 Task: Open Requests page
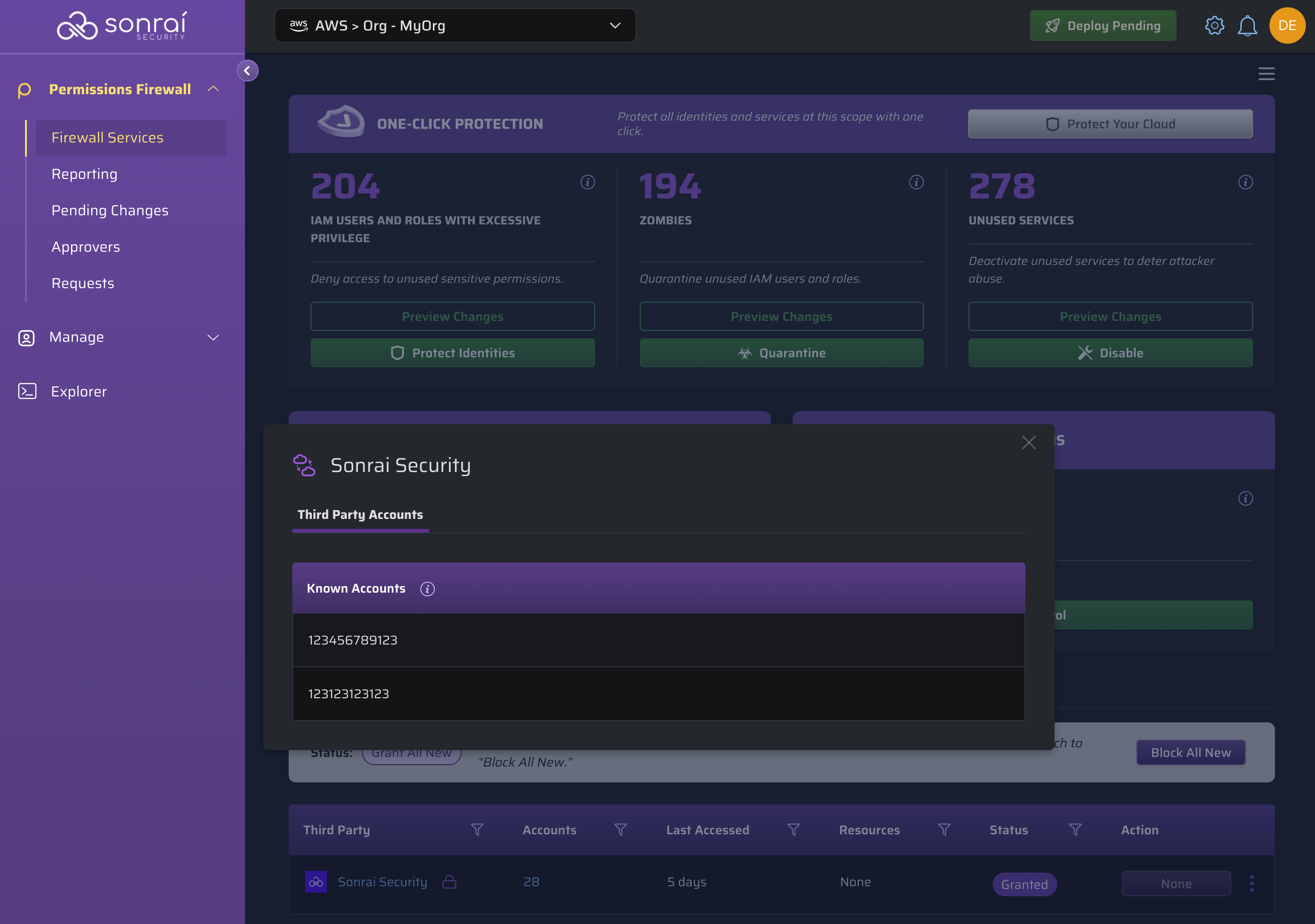(x=83, y=284)
